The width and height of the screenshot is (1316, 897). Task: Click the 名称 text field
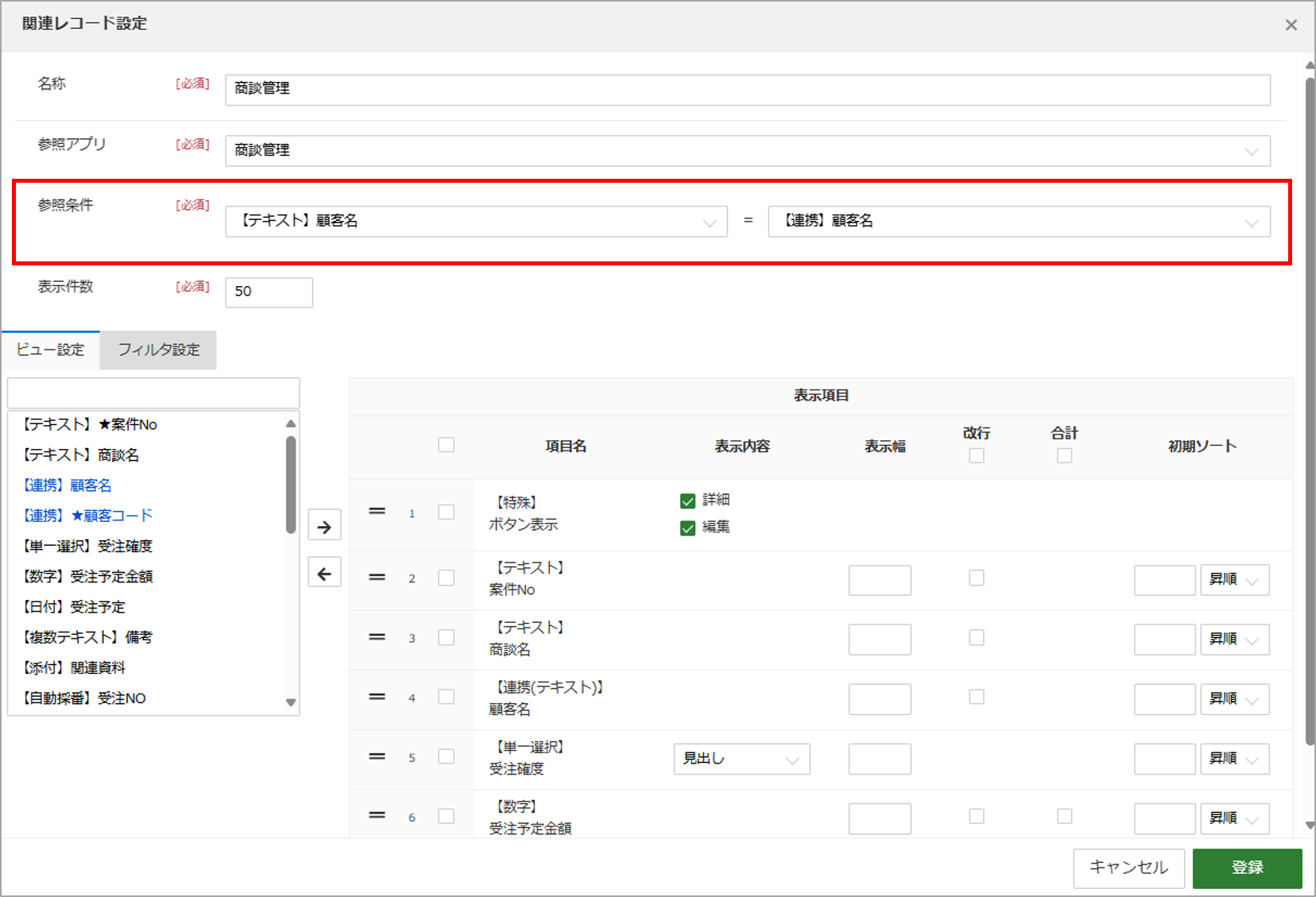click(x=748, y=90)
